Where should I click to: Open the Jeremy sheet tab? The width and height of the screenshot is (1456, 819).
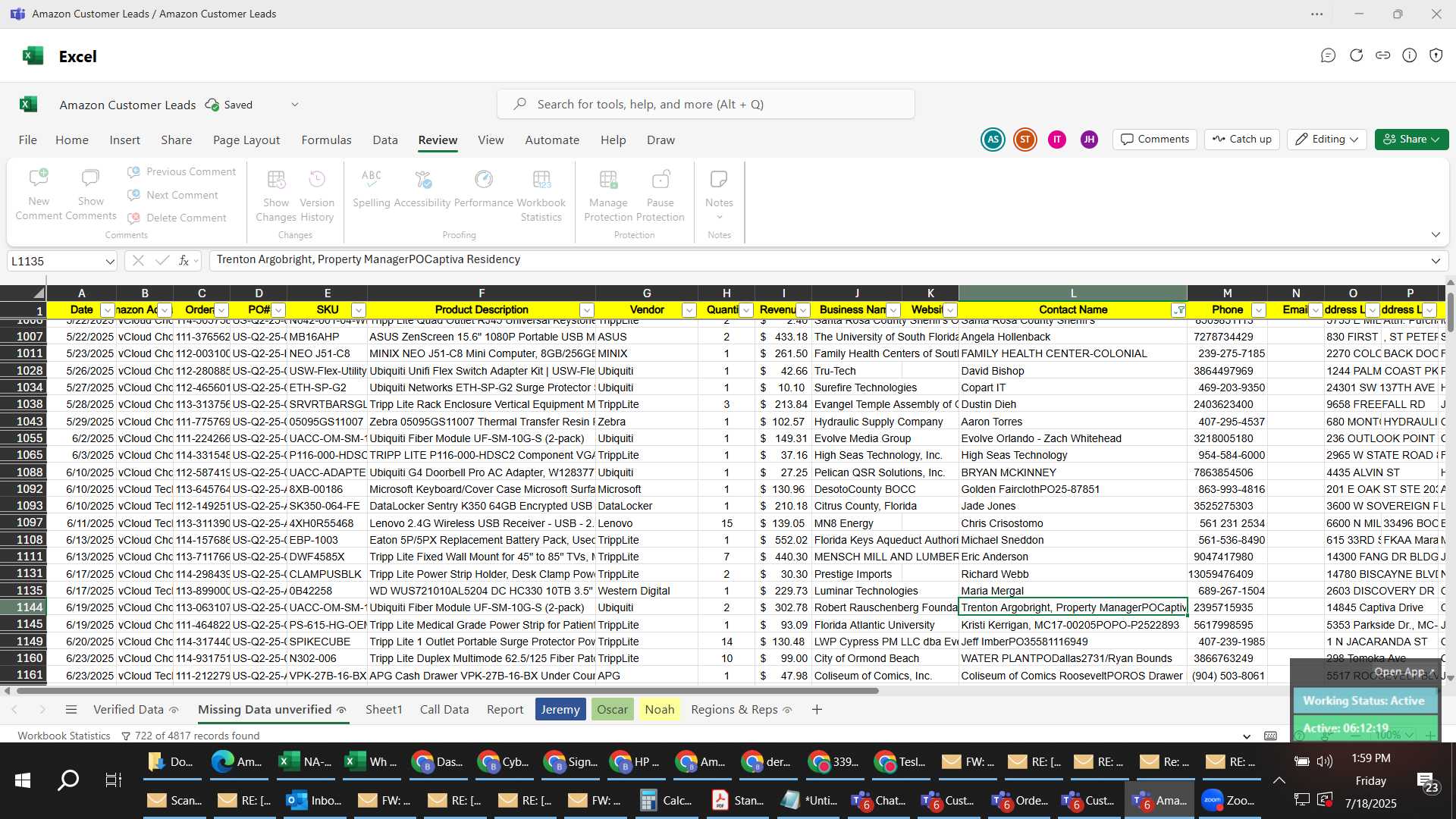click(x=560, y=710)
